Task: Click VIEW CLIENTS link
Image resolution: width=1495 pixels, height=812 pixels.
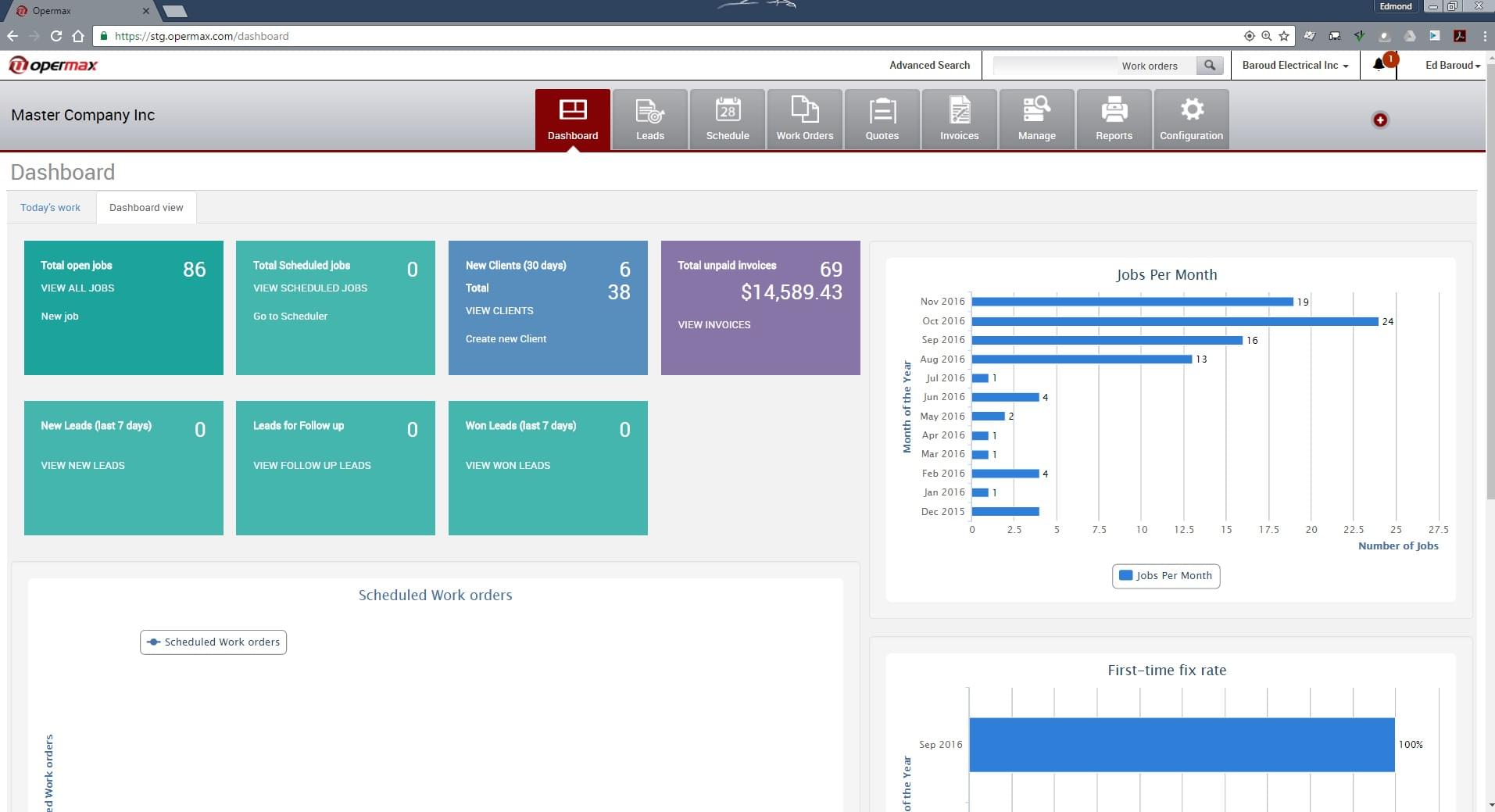Action: pyautogui.click(x=499, y=311)
